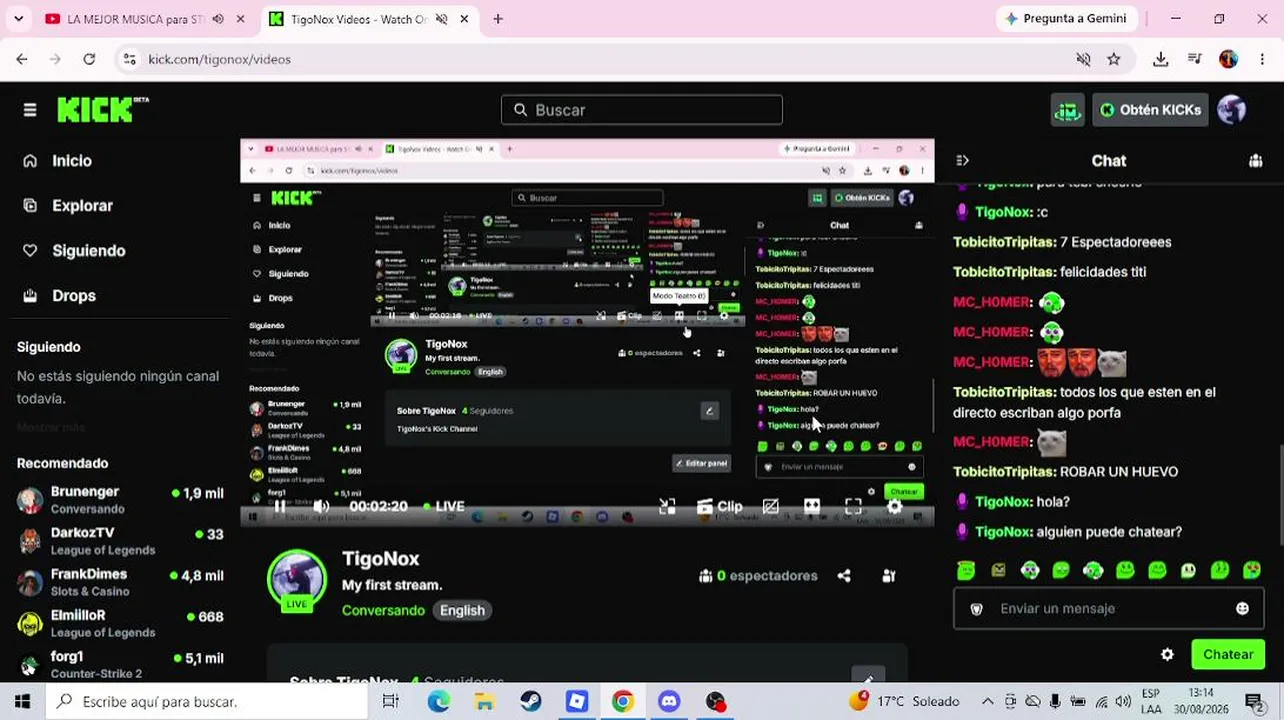Image resolution: width=1284 pixels, height=720 pixels.
Task: Open the Kick sidebar hamburger menu
Action: click(30, 110)
